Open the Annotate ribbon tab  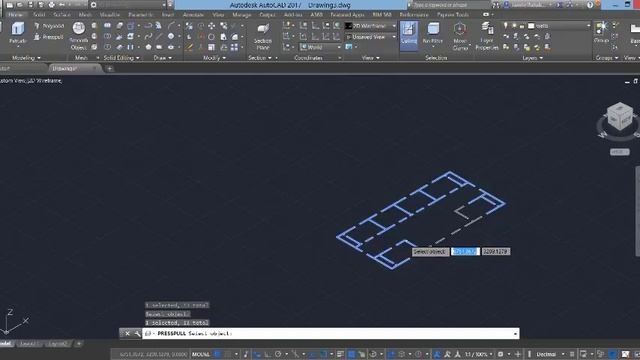pyautogui.click(x=193, y=15)
